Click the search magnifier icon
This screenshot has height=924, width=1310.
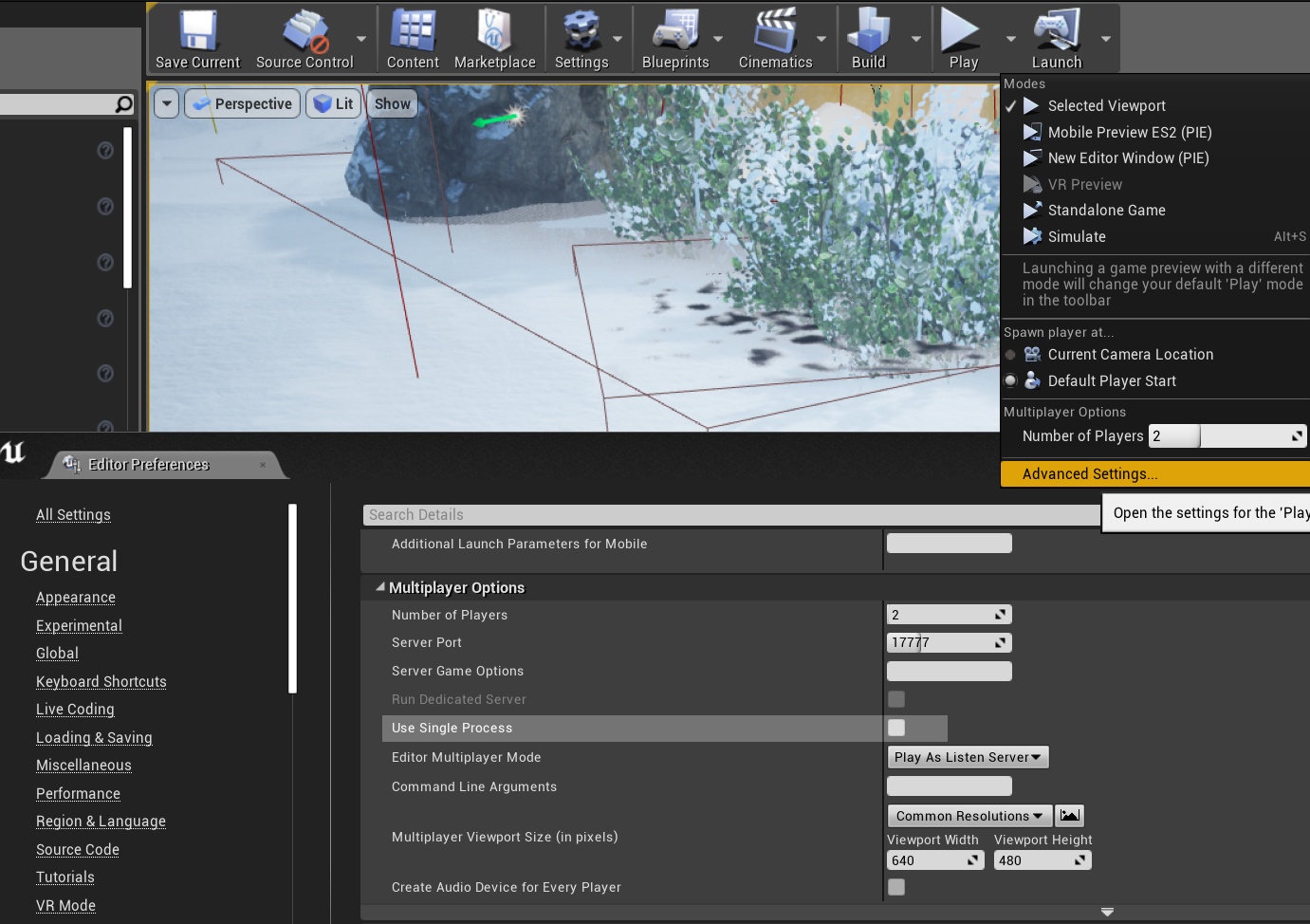pos(123,103)
